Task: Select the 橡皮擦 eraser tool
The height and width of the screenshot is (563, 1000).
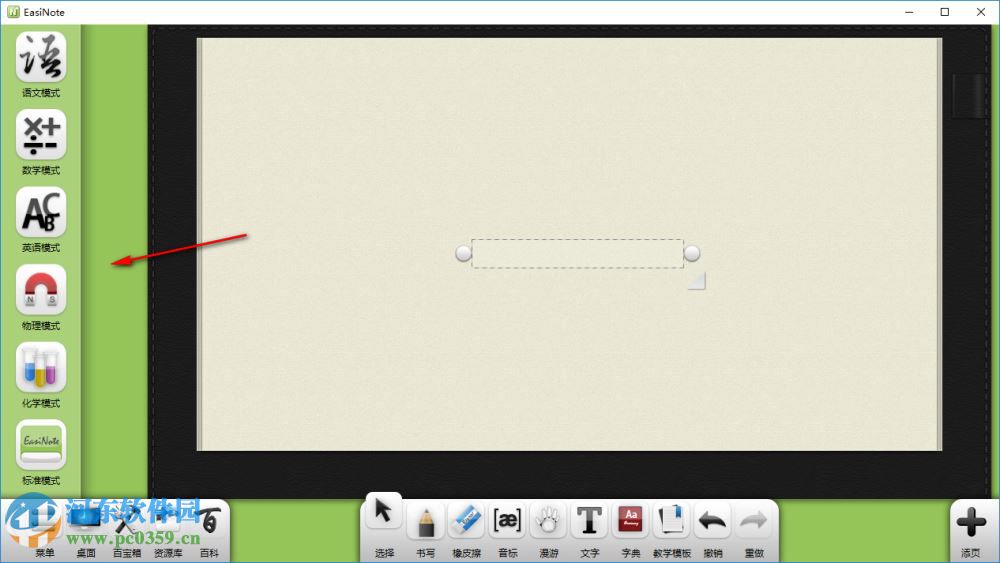Action: (x=466, y=529)
